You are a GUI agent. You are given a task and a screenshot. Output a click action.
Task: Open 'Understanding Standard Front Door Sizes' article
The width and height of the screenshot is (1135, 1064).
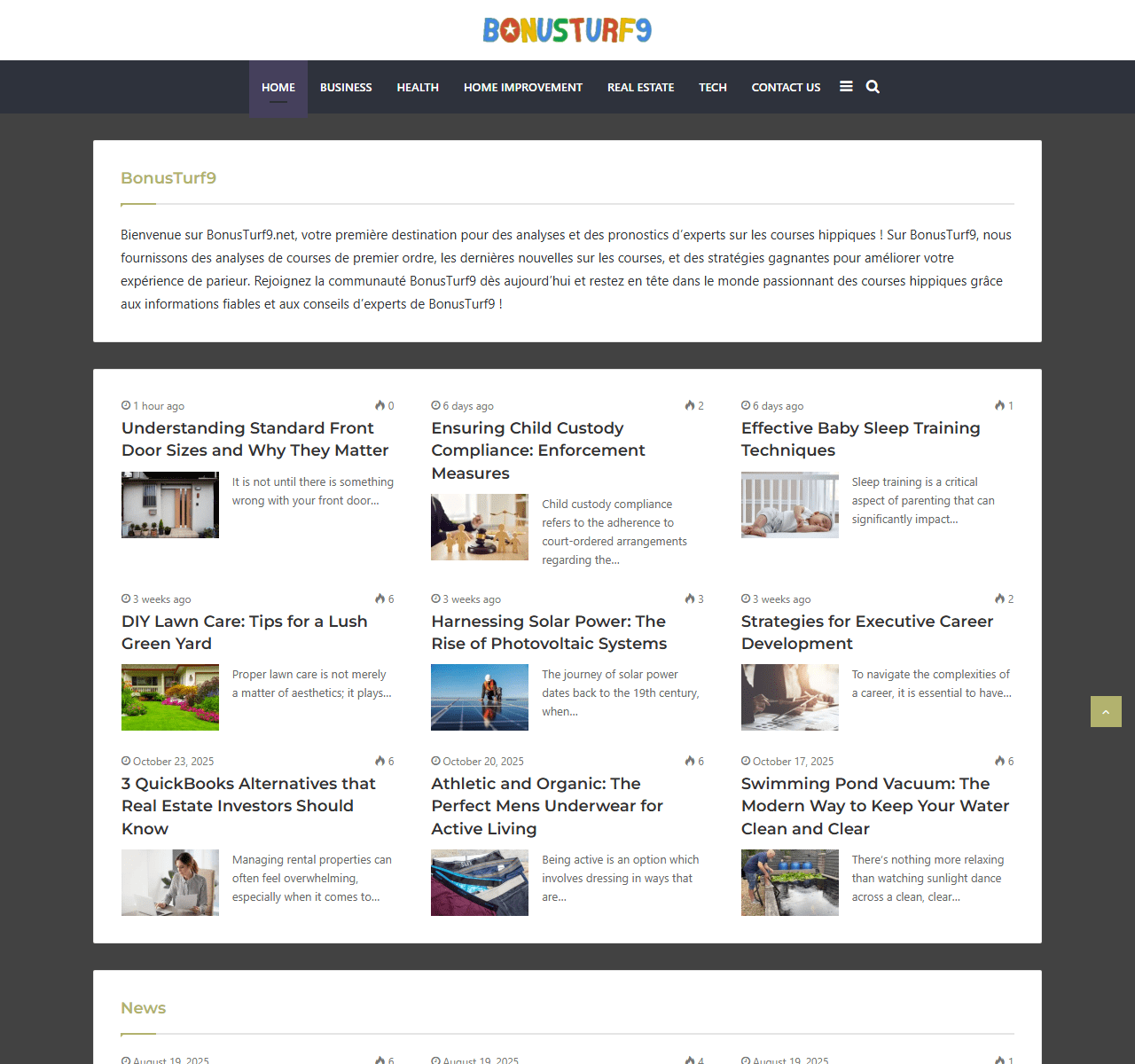[254, 439]
